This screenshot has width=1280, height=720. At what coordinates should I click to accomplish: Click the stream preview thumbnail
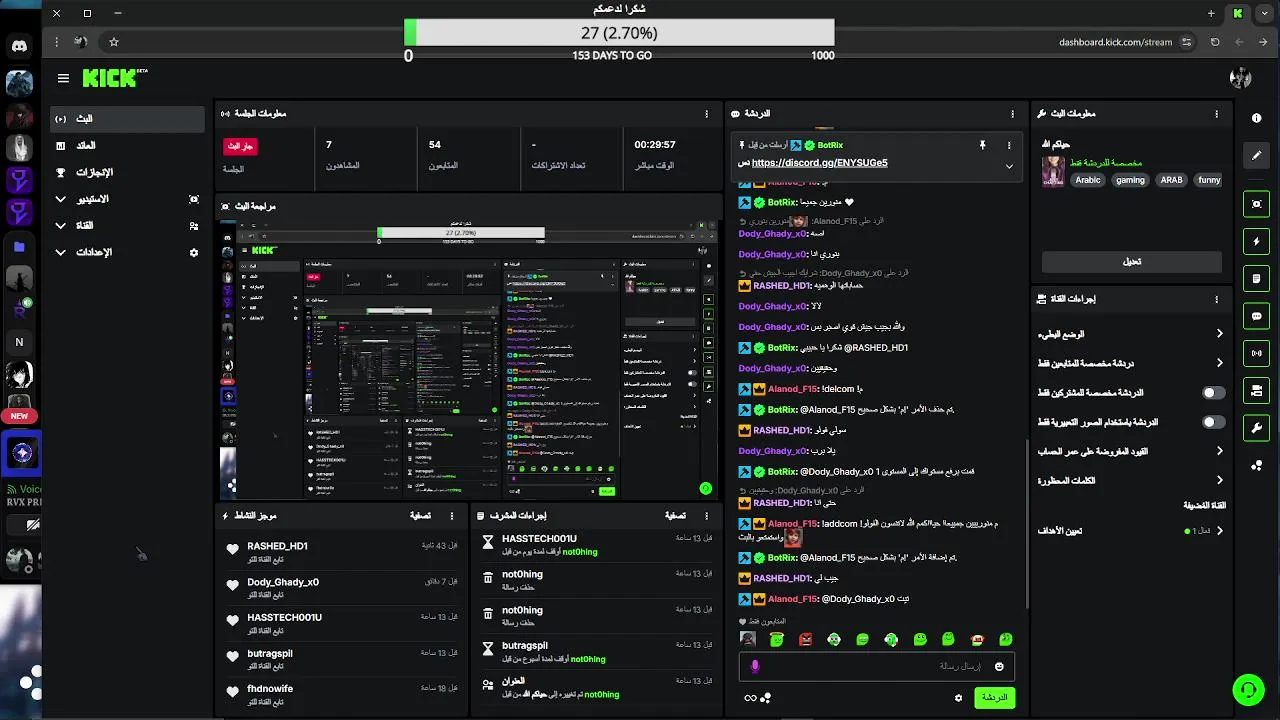pos(468,360)
